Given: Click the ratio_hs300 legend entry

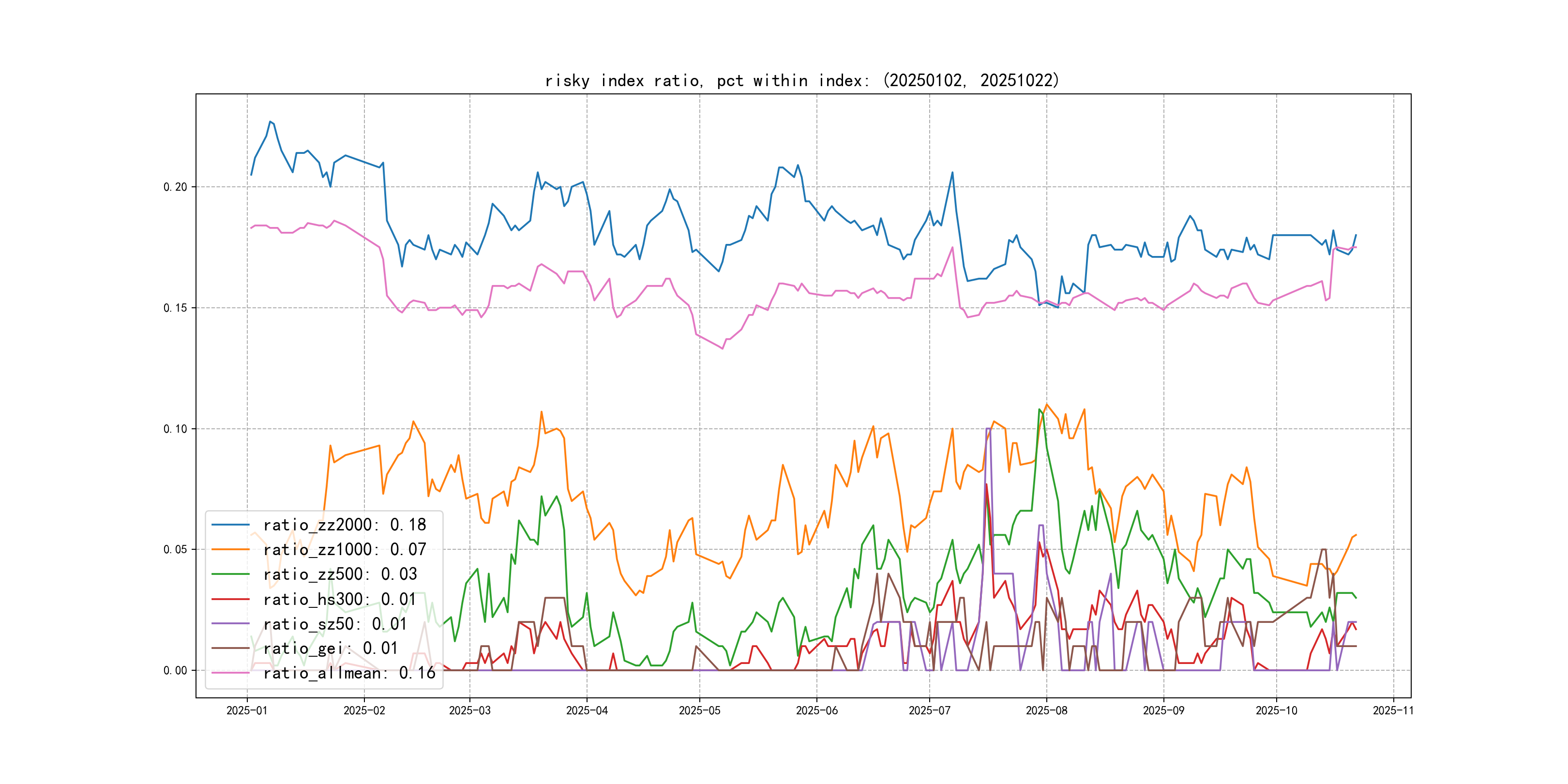Looking at the screenshot, I should tap(340, 600).
